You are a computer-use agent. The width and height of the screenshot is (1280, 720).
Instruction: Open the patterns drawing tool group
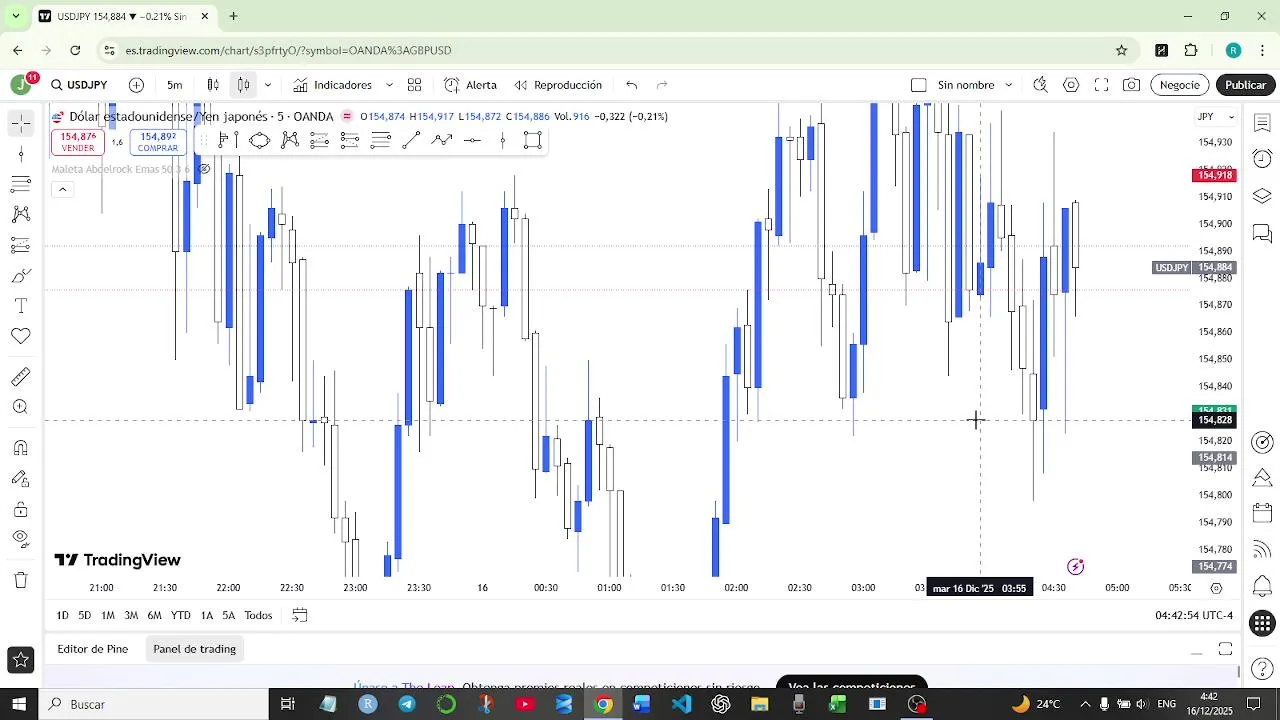pyautogui.click(x=20, y=214)
